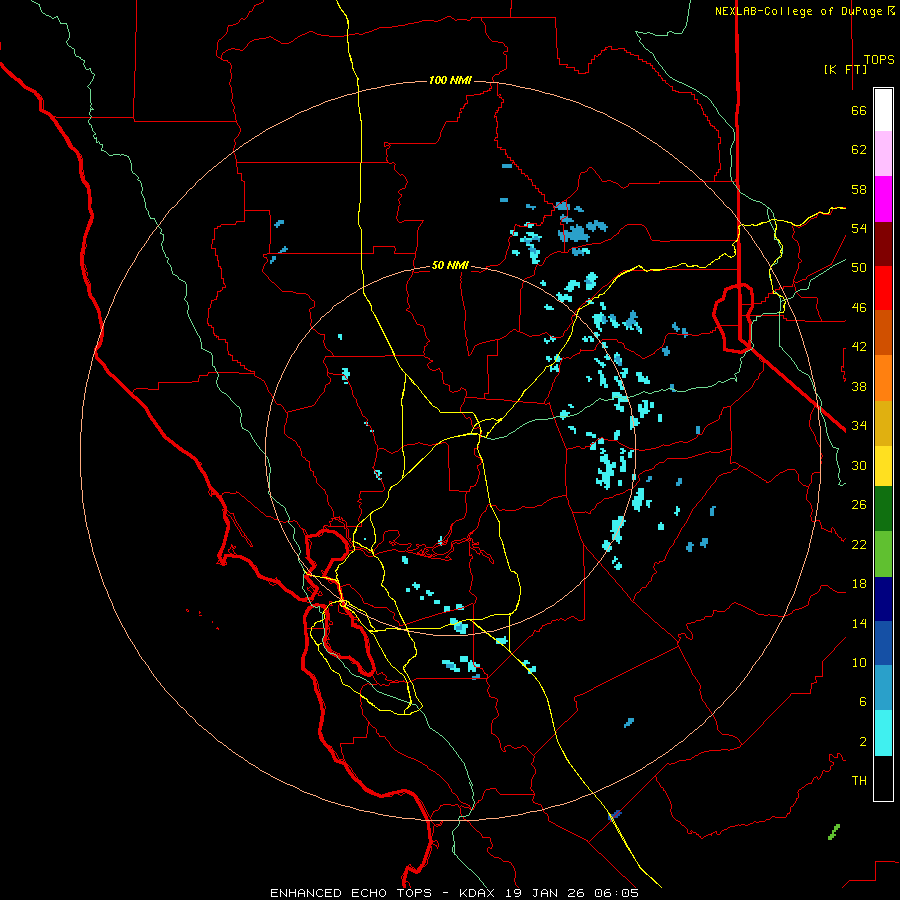Click the "10" legend value
Screen dimensions: 900x900
[x=859, y=662]
